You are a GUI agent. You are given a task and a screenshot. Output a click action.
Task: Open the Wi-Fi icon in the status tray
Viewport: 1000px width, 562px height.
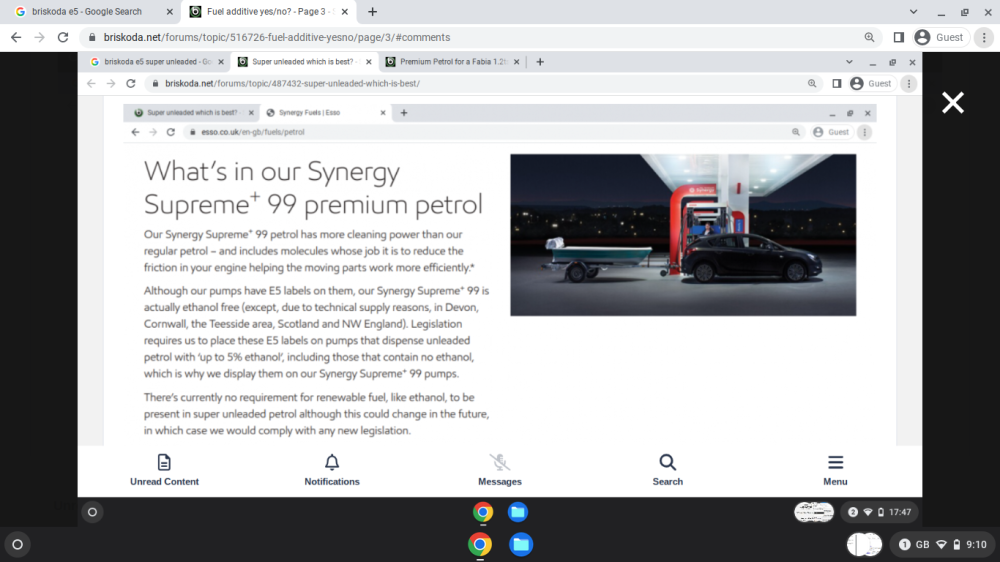(941, 544)
